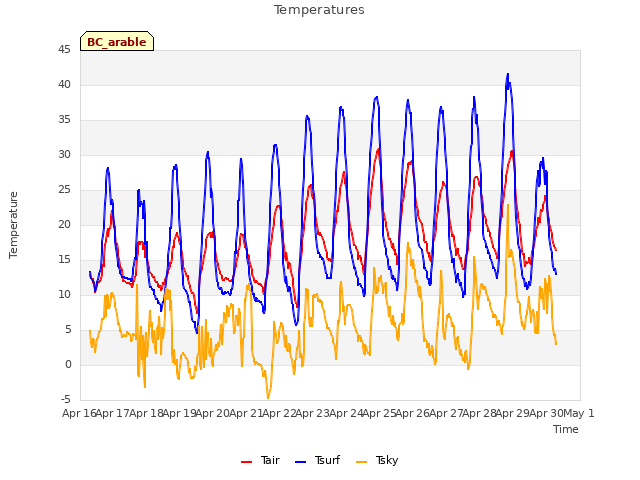The width and height of the screenshot is (640, 480).
Task: Select the chart title Temperatures
Action: click(319, 10)
